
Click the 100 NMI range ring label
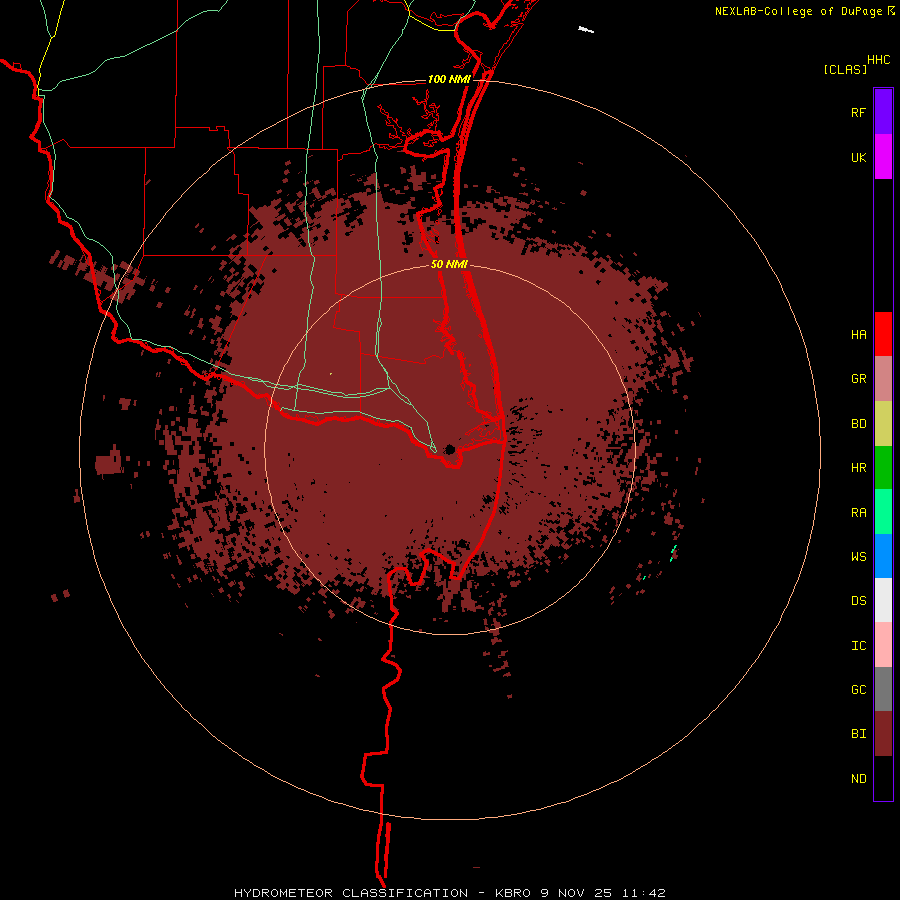(x=449, y=79)
